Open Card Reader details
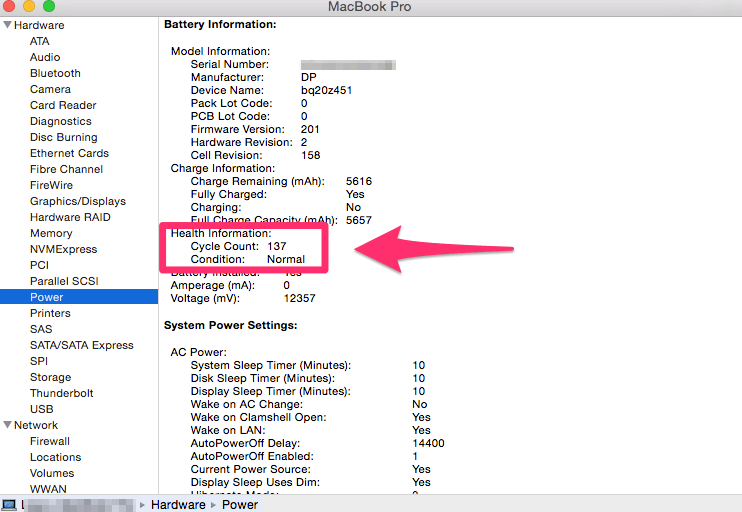Screen dimensions: 742x512 [x=63, y=105]
